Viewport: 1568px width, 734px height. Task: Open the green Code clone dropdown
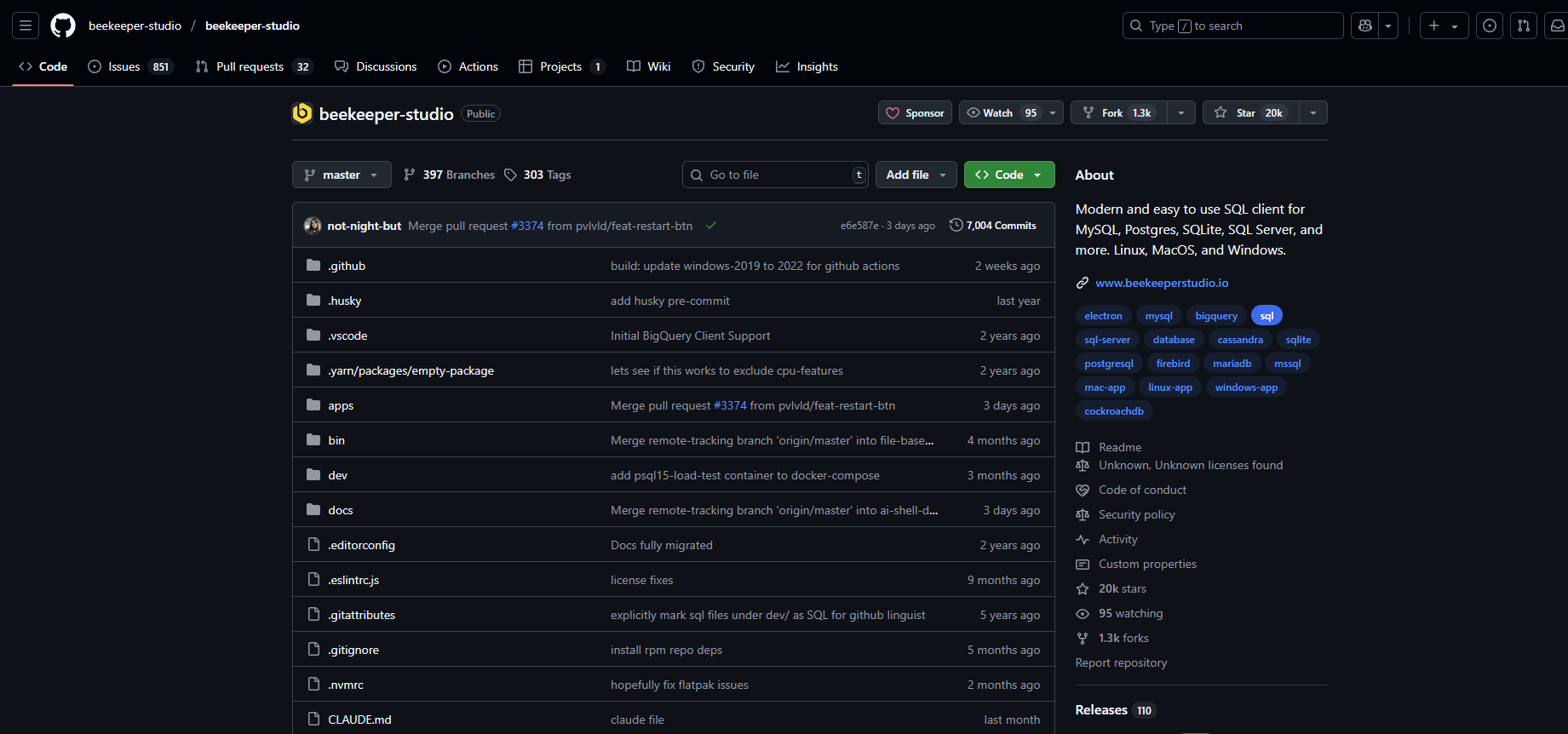1009,175
